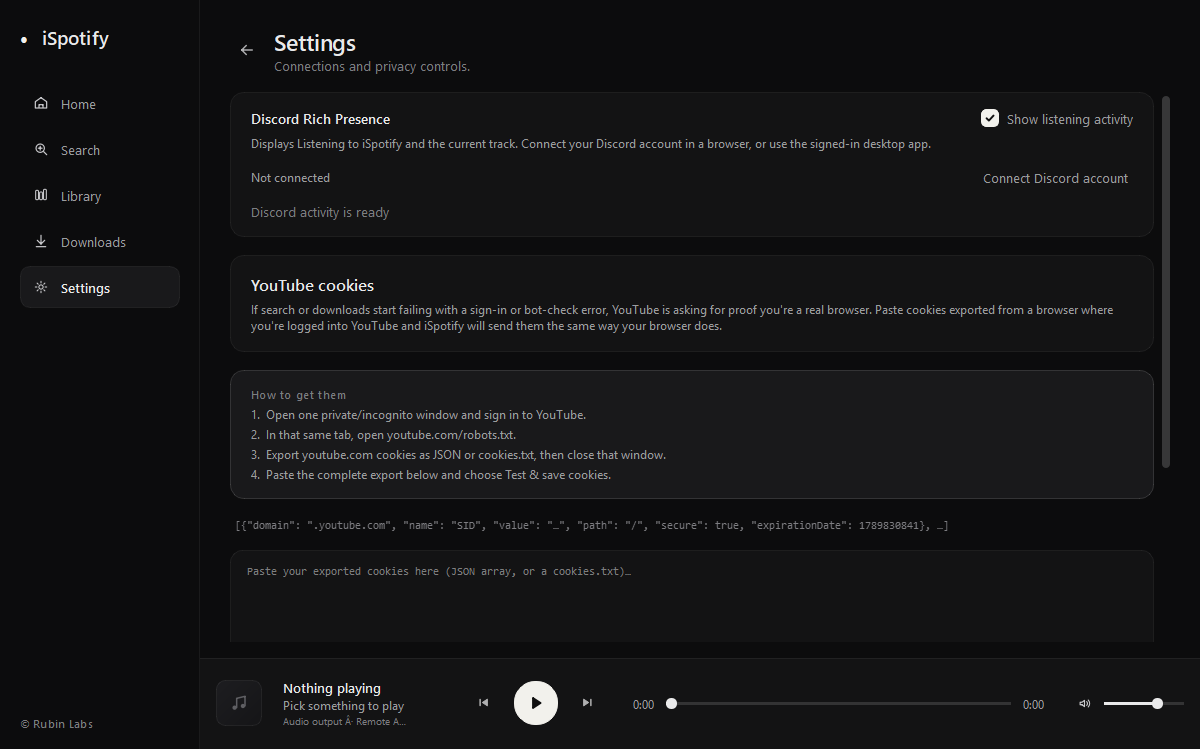Go back using the arrow beside Settings
1200x749 pixels.
pyautogui.click(x=247, y=50)
